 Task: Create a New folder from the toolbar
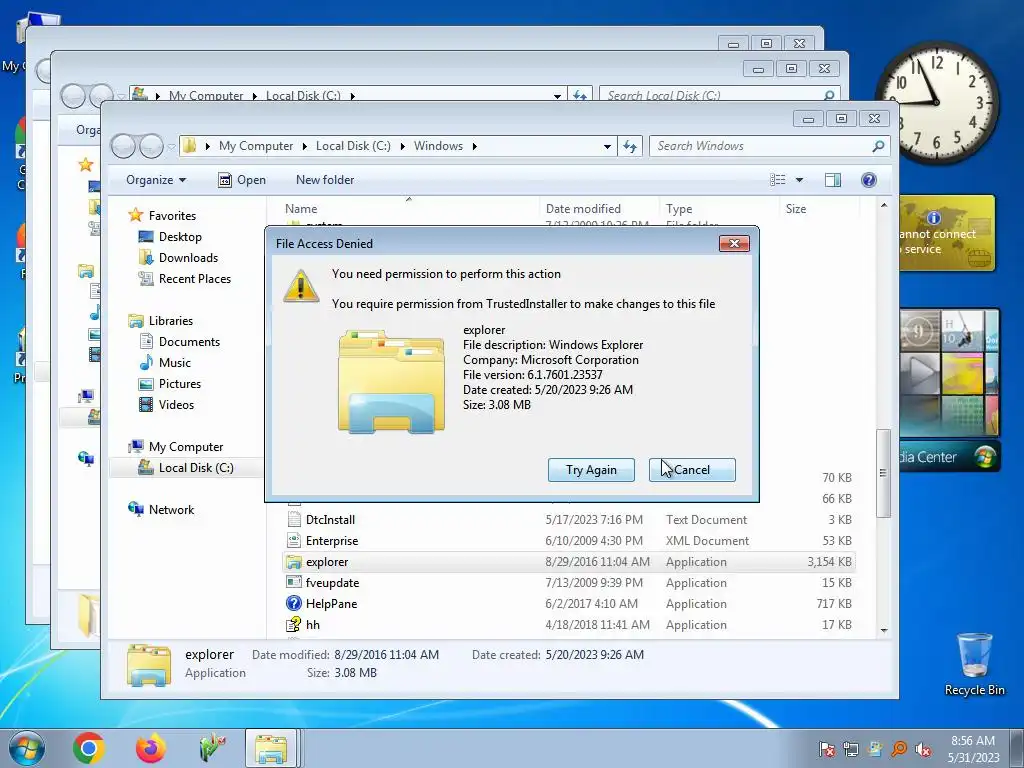(325, 180)
